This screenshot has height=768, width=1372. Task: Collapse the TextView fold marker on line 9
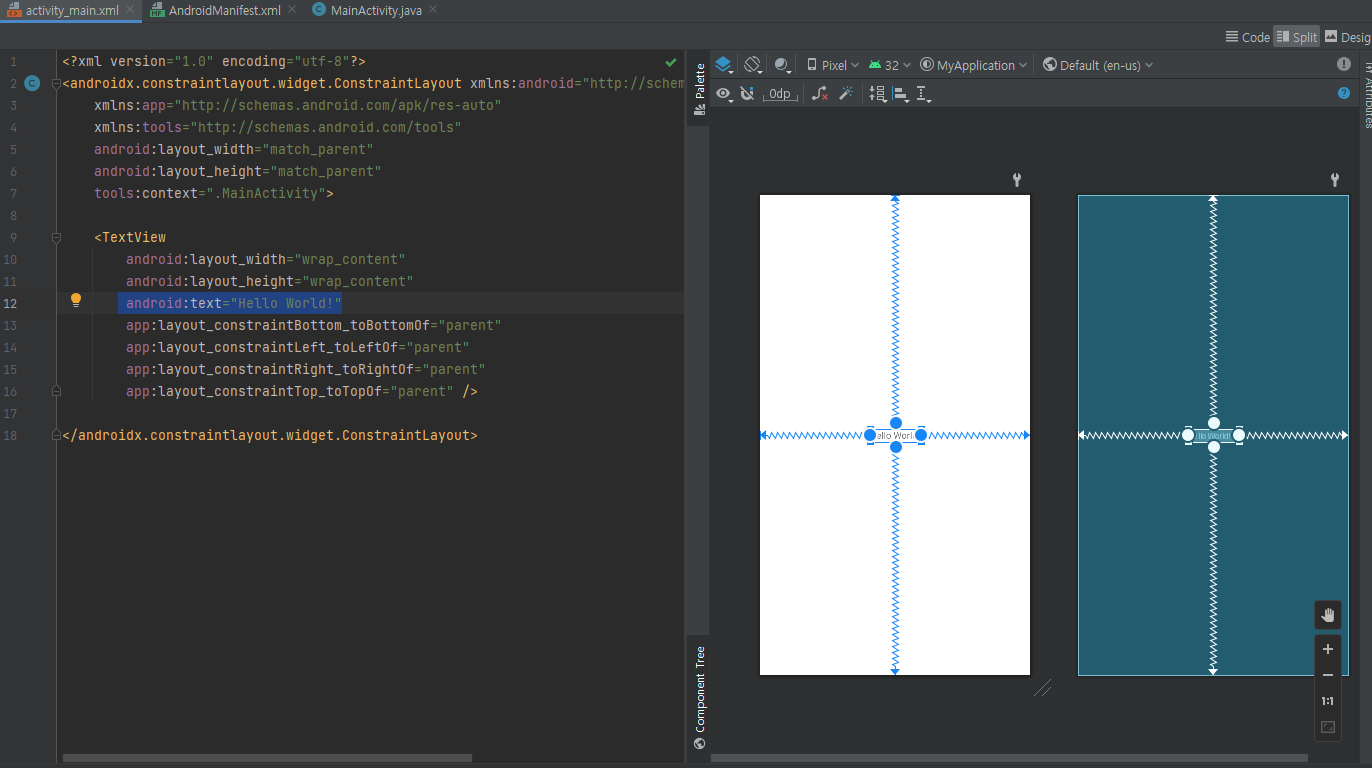point(56,237)
